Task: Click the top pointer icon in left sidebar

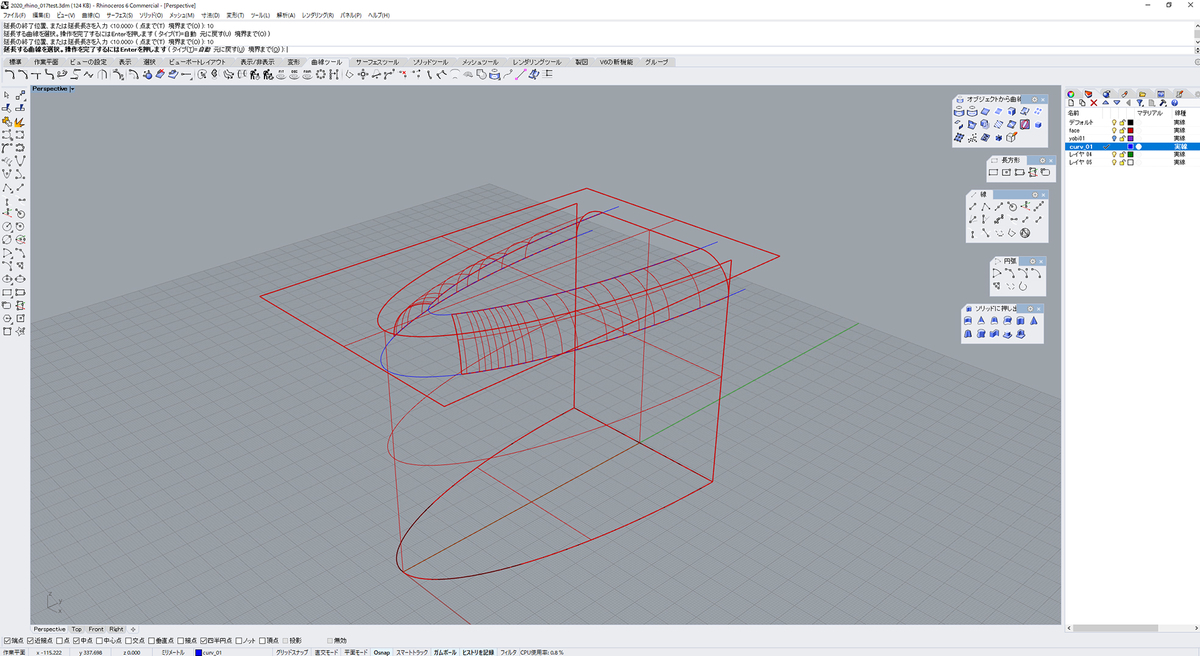Action: pyautogui.click(x=8, y=95)
